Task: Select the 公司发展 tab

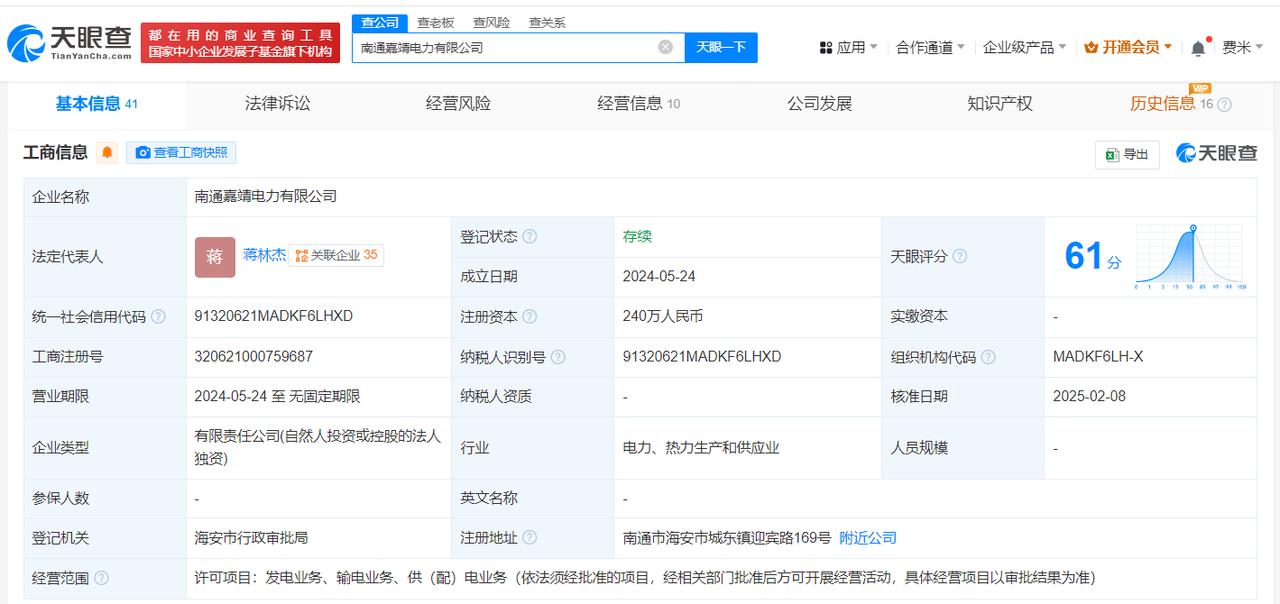Action: 819,104
